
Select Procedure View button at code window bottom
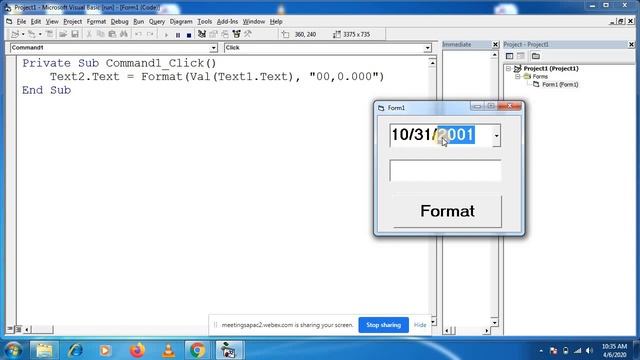(x=10, y=329)
